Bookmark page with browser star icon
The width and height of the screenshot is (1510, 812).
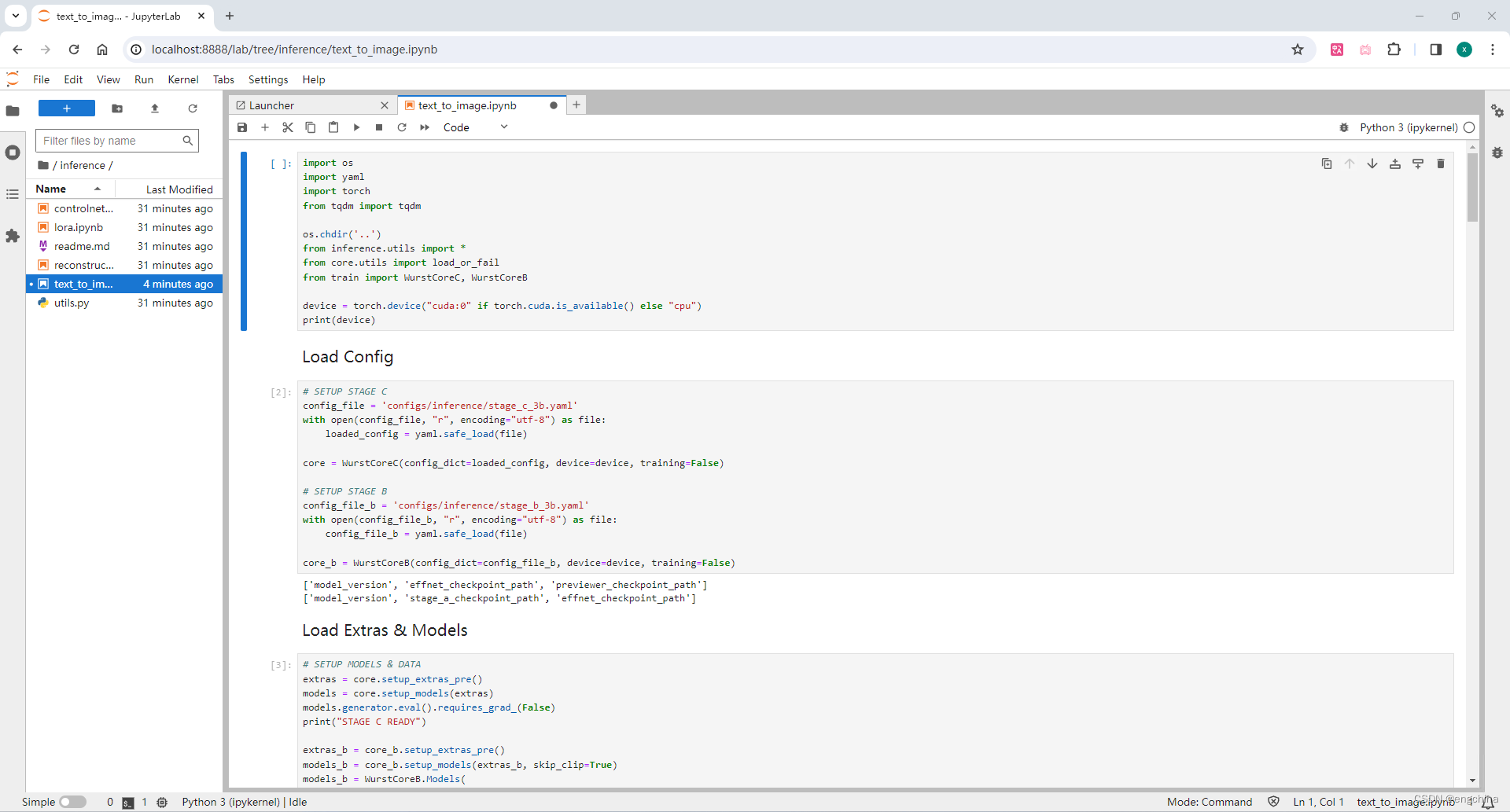coord(1298,50)
